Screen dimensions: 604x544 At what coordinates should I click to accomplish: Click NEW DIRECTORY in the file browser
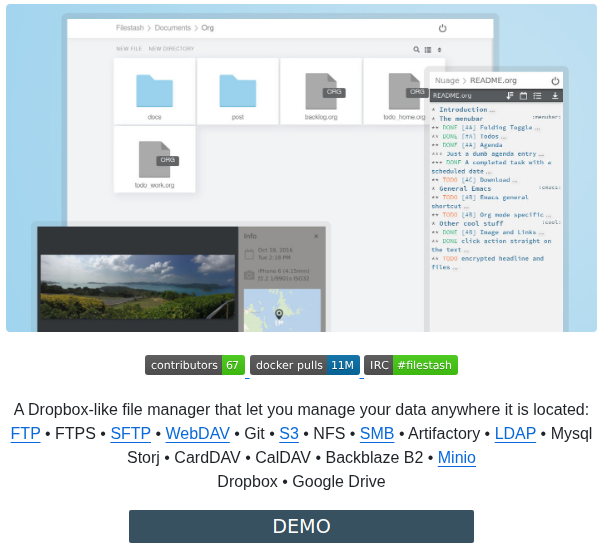pyautogui.click(x=171, y=49)
